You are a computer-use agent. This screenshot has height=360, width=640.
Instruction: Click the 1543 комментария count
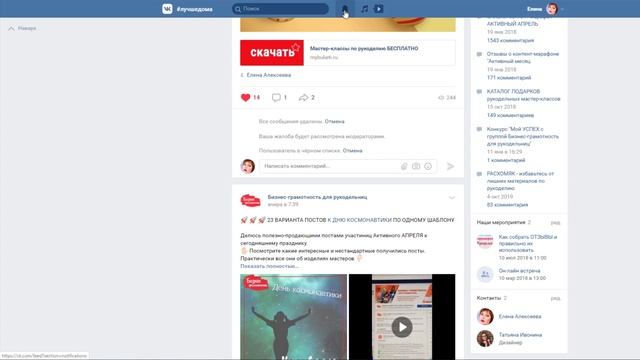point(510,40)
